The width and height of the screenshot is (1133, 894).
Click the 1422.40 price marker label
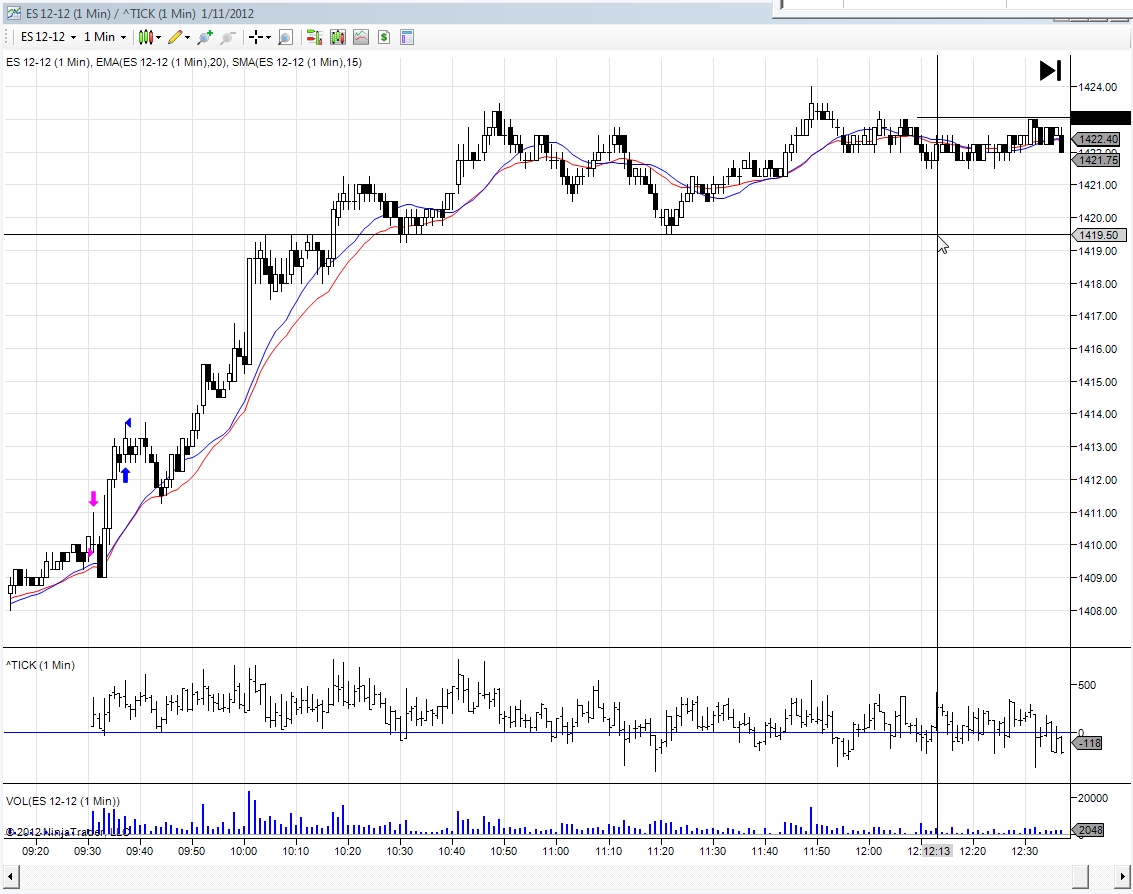point(1096,139)
